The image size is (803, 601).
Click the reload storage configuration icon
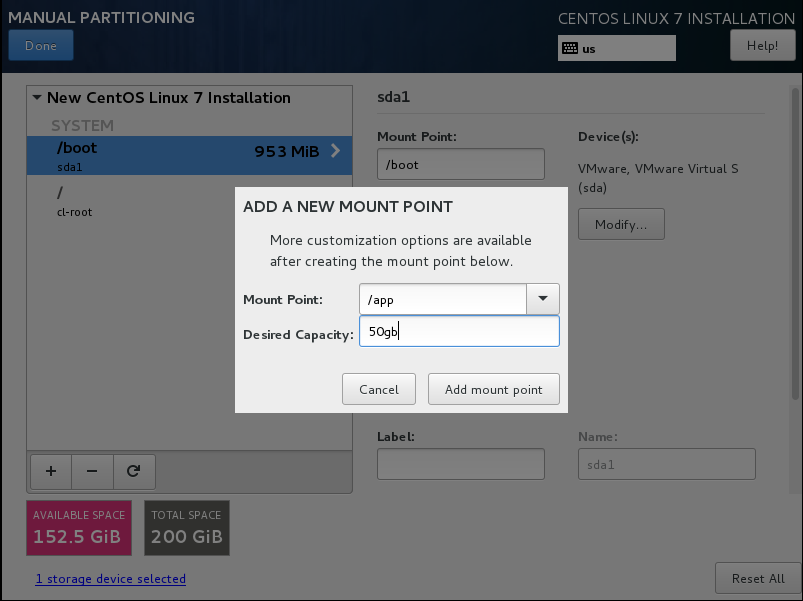(x=134, y=471)
